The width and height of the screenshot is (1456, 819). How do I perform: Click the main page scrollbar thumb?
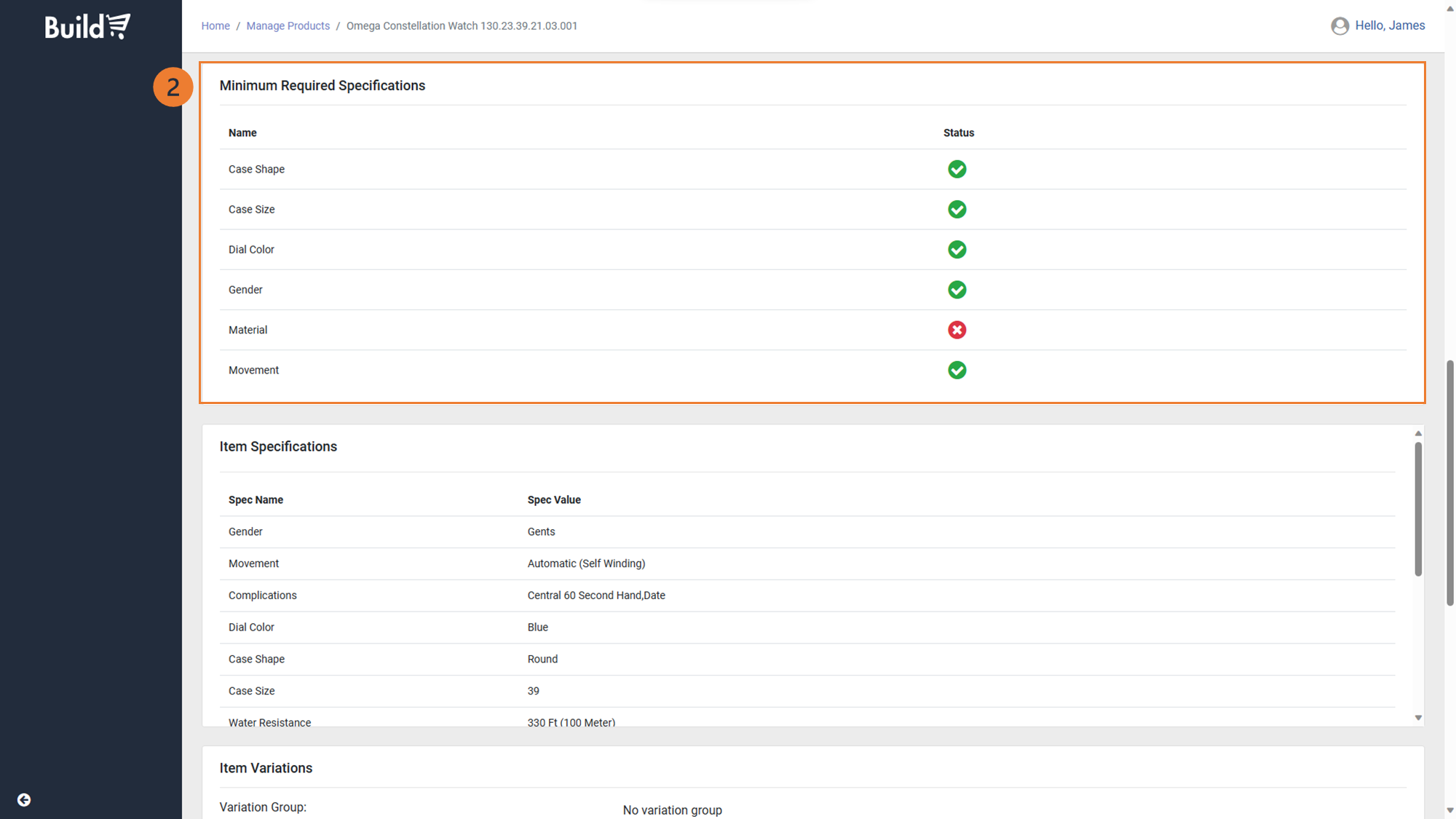1449,480
